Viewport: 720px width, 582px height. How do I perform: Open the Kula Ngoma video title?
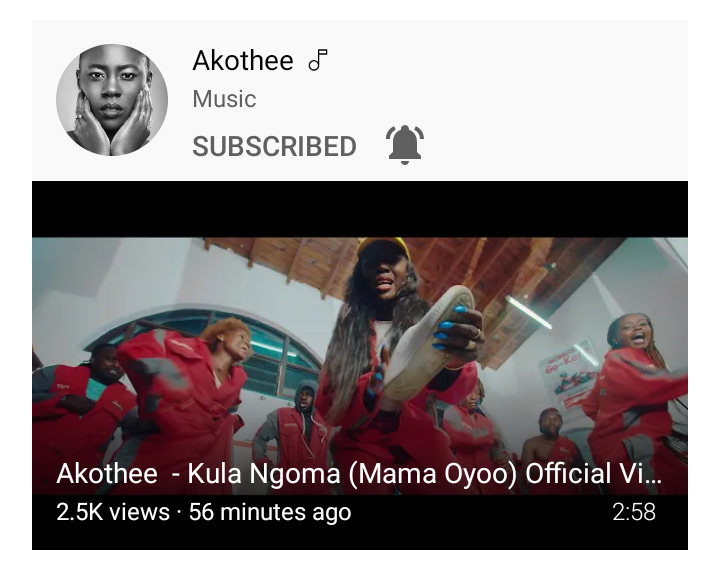[x=359, y=473]
